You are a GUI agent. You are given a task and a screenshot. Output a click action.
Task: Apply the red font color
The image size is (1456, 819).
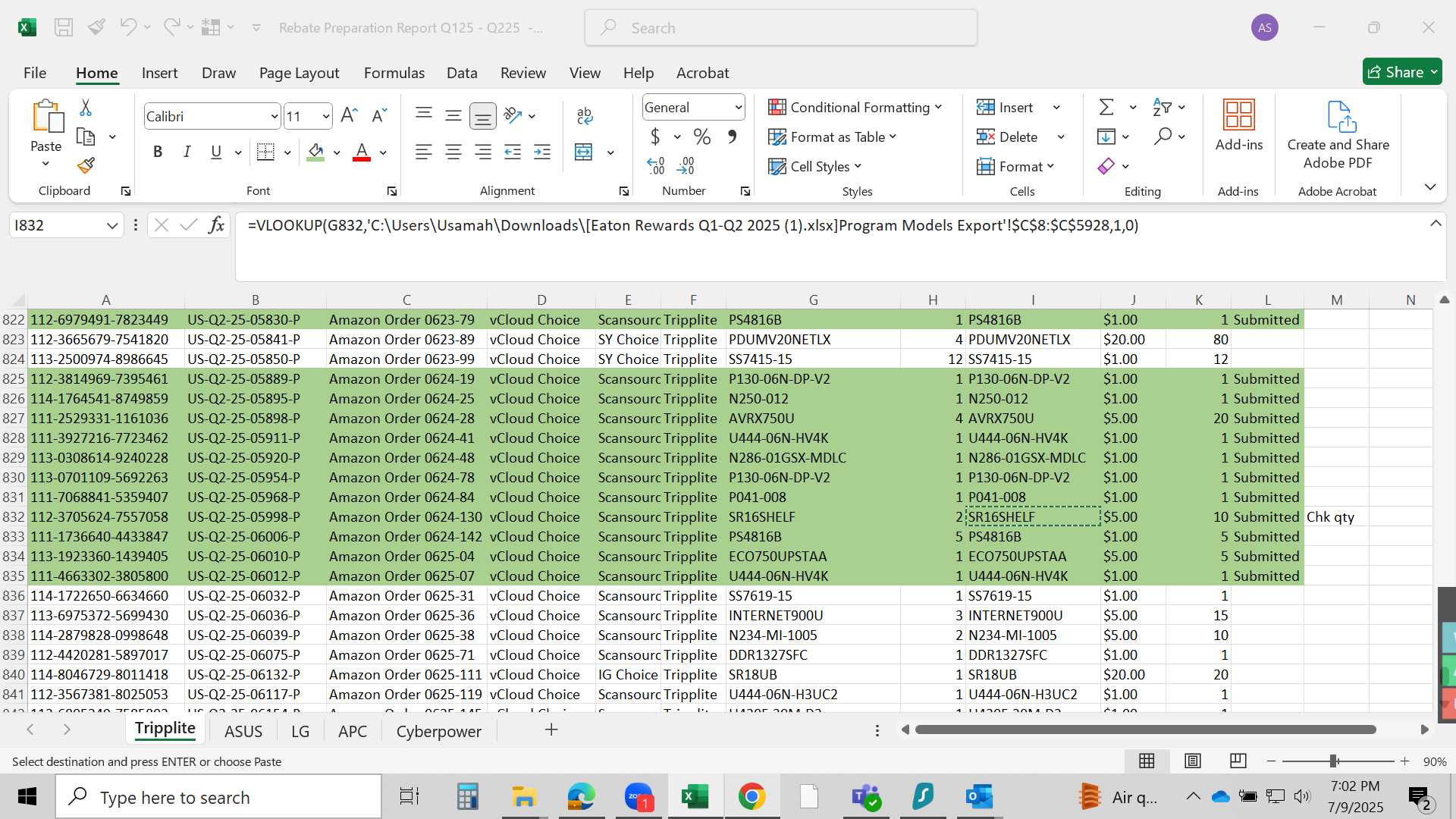(362, 152)
